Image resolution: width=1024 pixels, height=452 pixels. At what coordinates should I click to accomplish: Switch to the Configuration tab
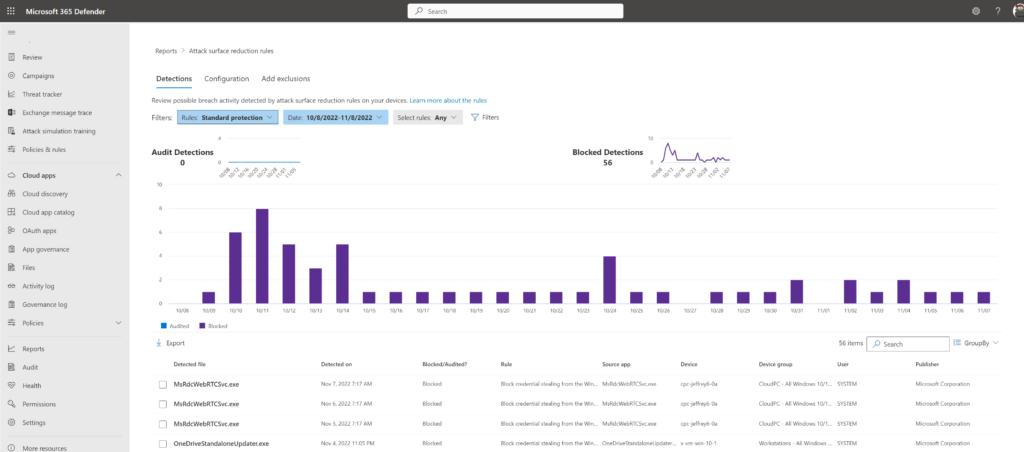click(x=227, y=78)
